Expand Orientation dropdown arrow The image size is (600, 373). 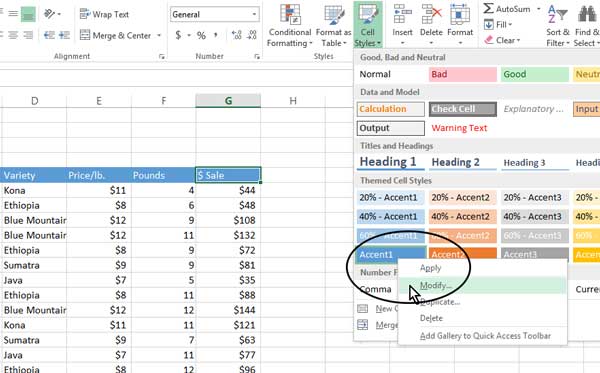[x=59, y=15]
